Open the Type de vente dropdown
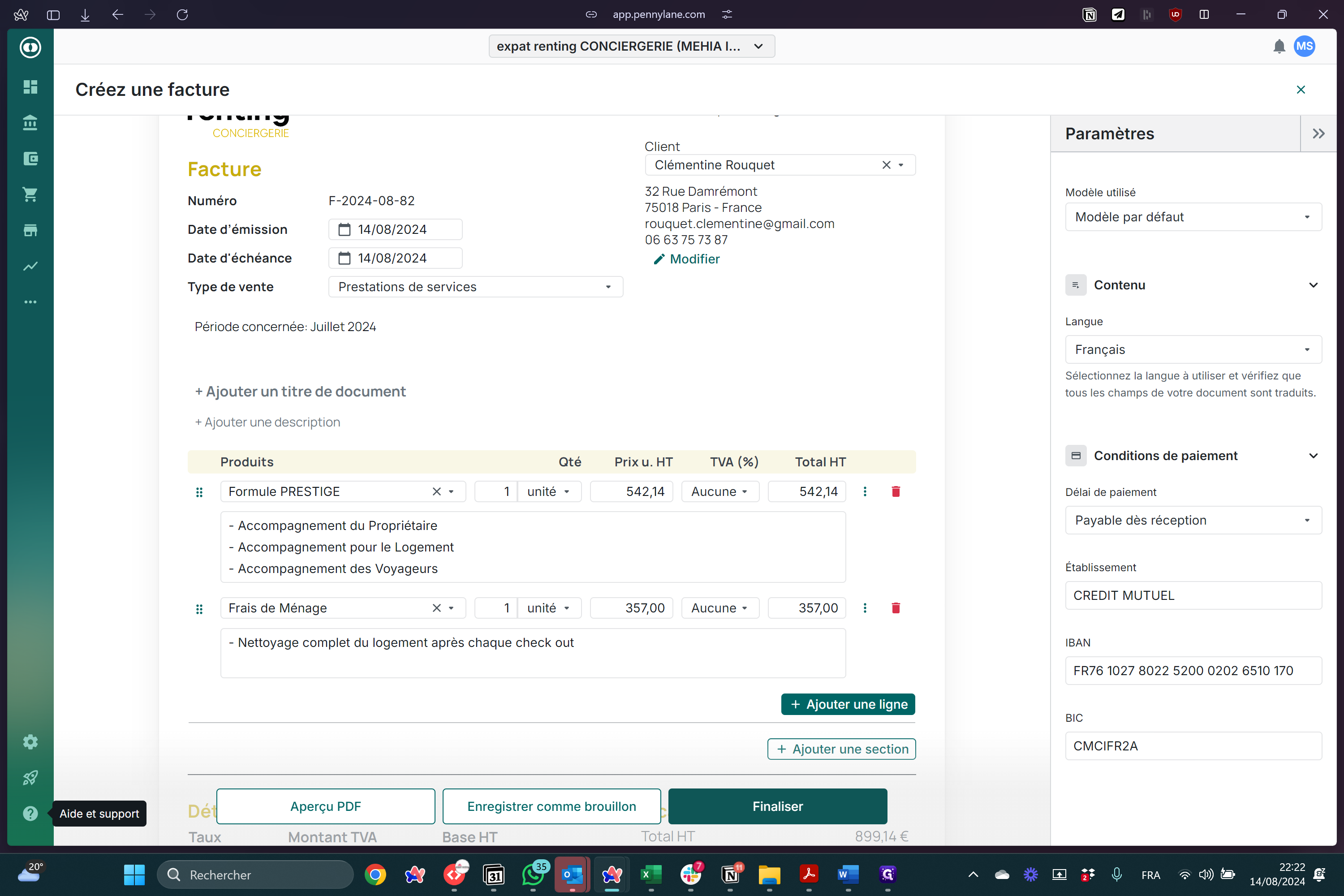 tap(475, 287)
